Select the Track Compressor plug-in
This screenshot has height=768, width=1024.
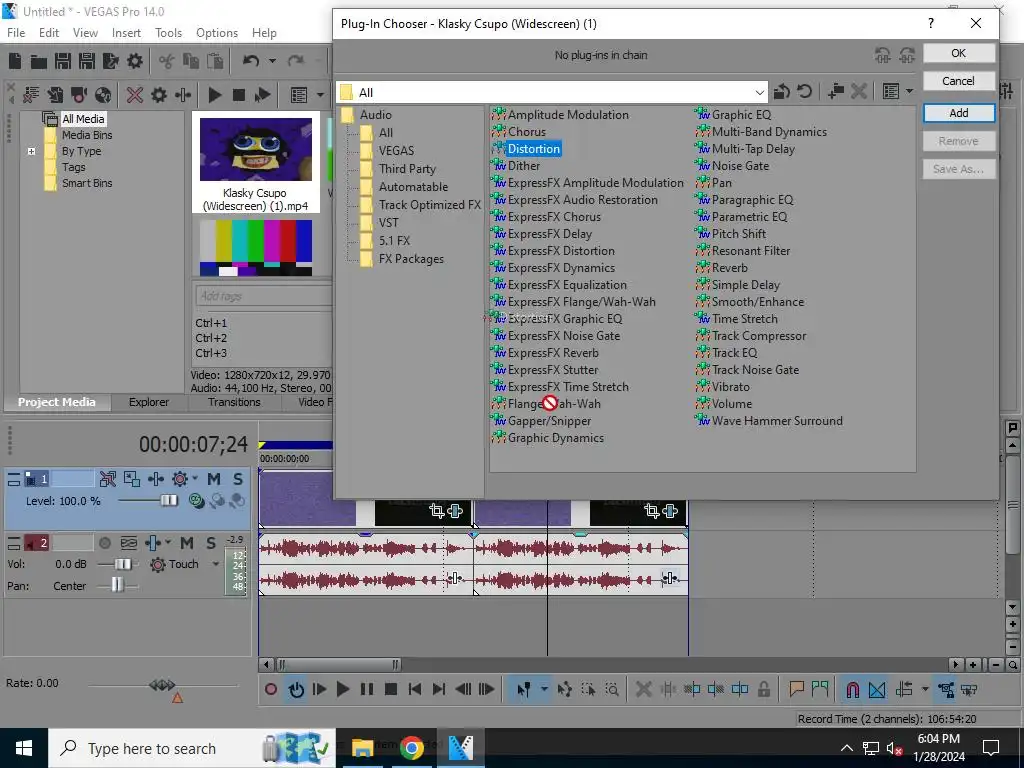coord(759,336)
